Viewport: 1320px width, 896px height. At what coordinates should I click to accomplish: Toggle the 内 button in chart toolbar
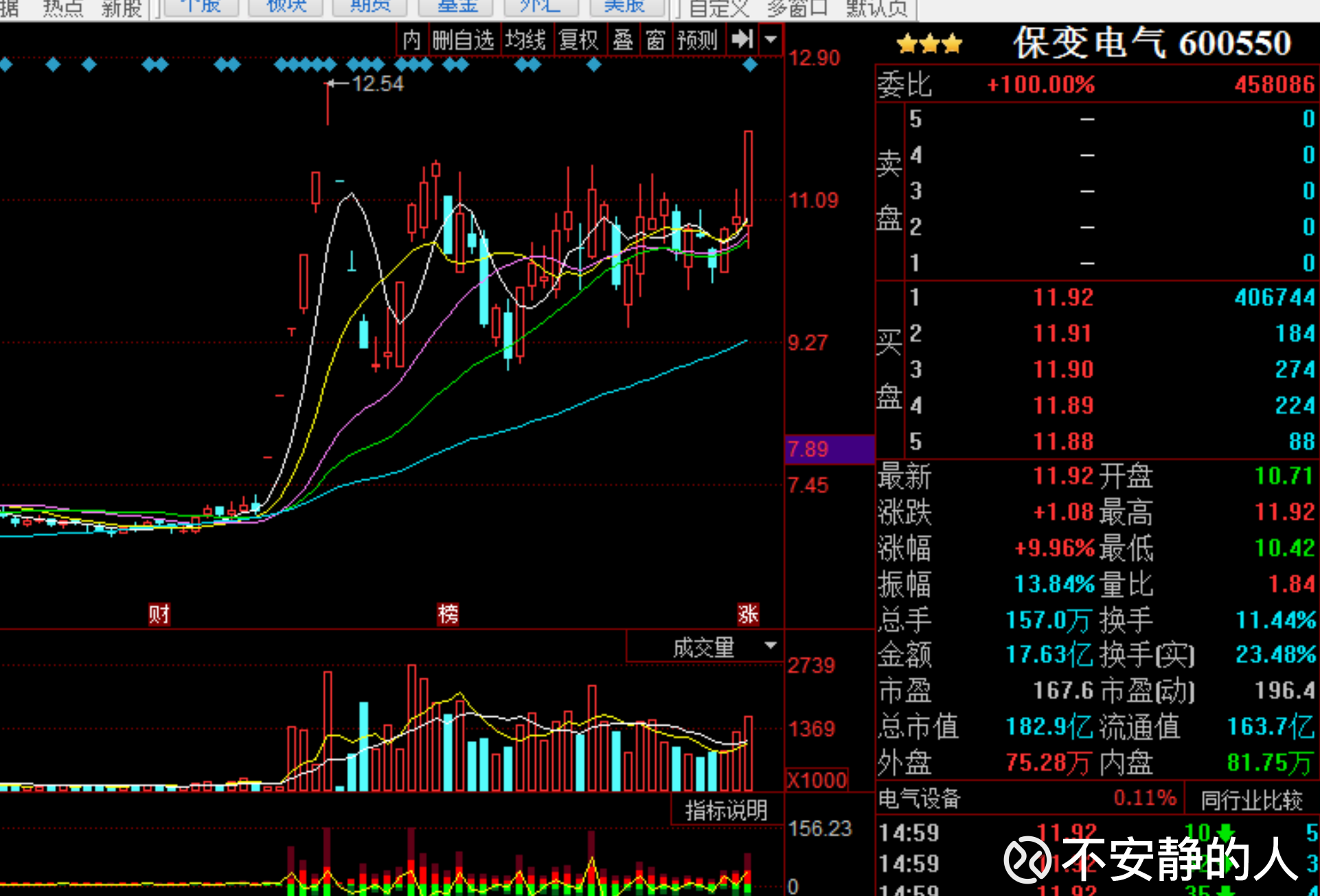click(x=411, y=40)
